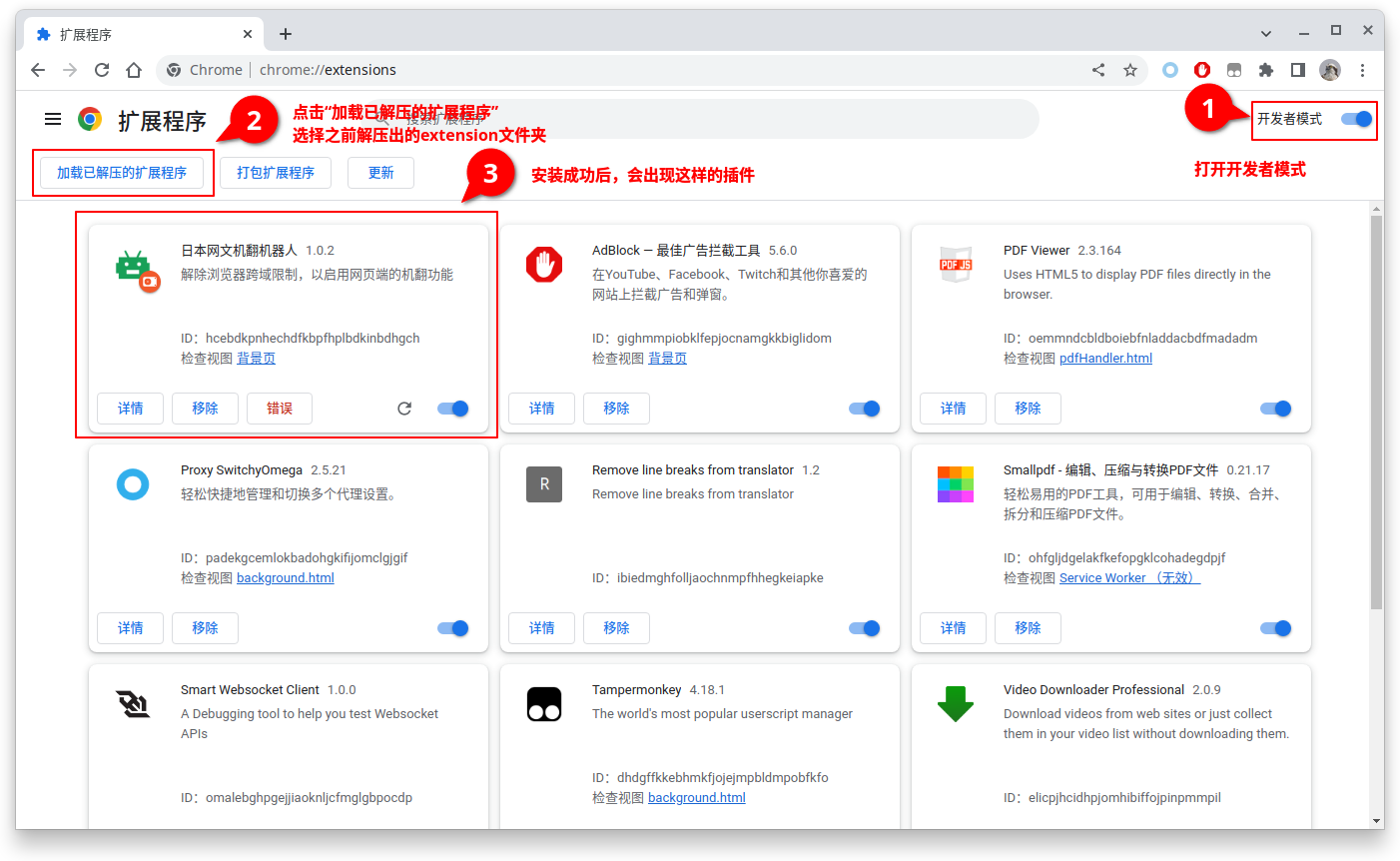The height and width of the screenshot is (861, 1400).
Task: Open 详情 for 日本网文机翻机器人
Action: pos(130,409)
